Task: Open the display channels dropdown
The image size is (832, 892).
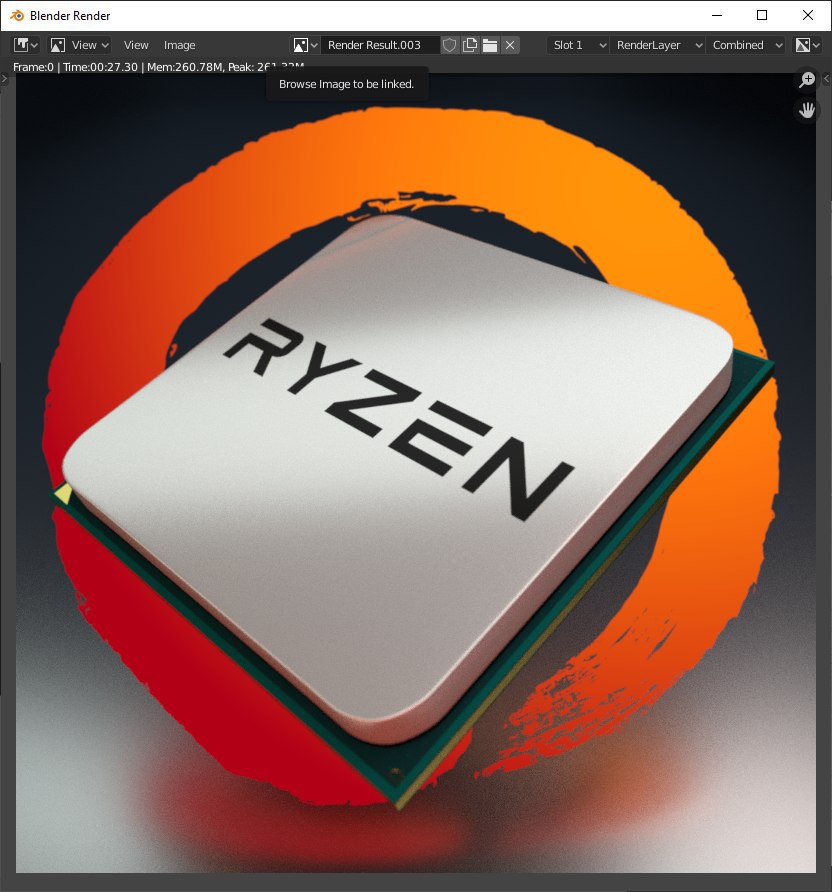Action: pos(807,45)
